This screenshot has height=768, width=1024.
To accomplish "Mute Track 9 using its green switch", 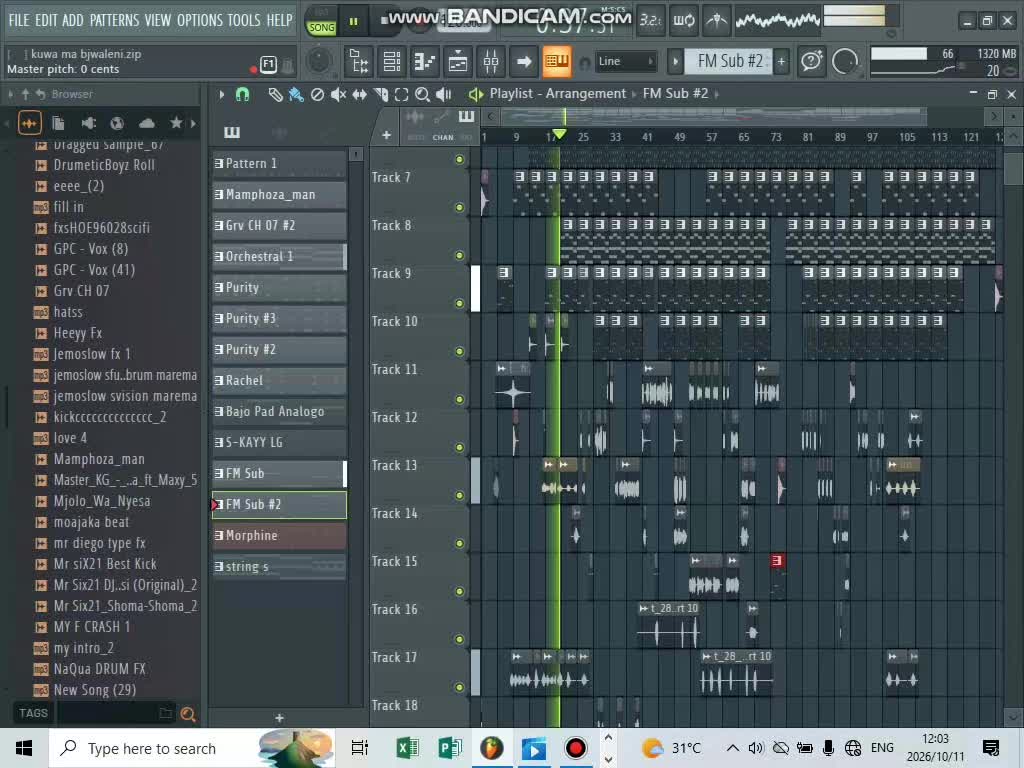I will click(x=460, y=303).
